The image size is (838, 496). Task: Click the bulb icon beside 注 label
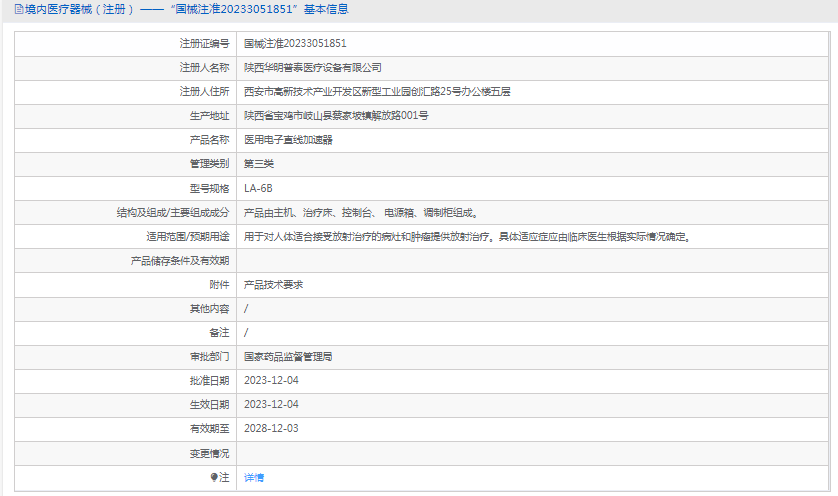coord(214,477)
